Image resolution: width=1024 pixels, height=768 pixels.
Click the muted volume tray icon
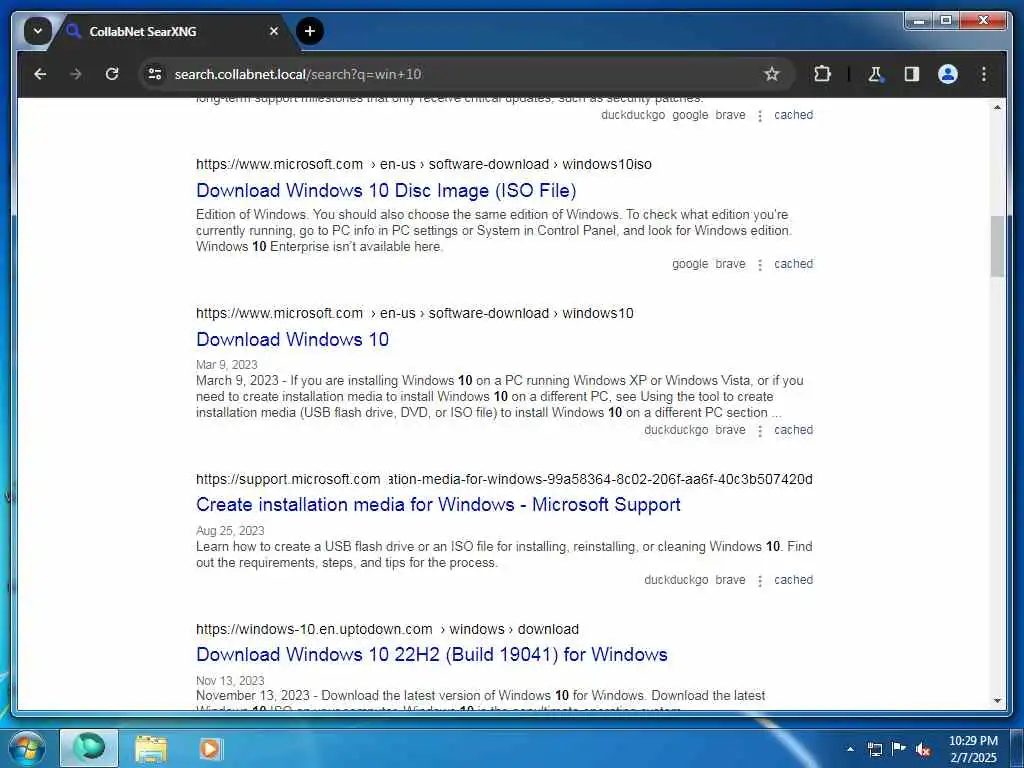[923, 750]
